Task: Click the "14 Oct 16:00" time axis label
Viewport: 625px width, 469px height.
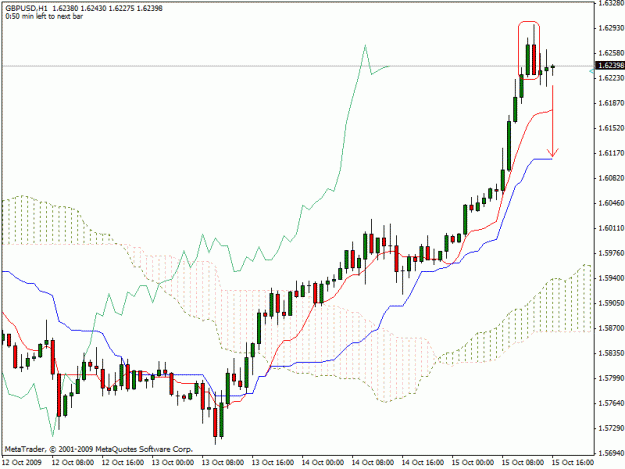Action: click(423, 463)
